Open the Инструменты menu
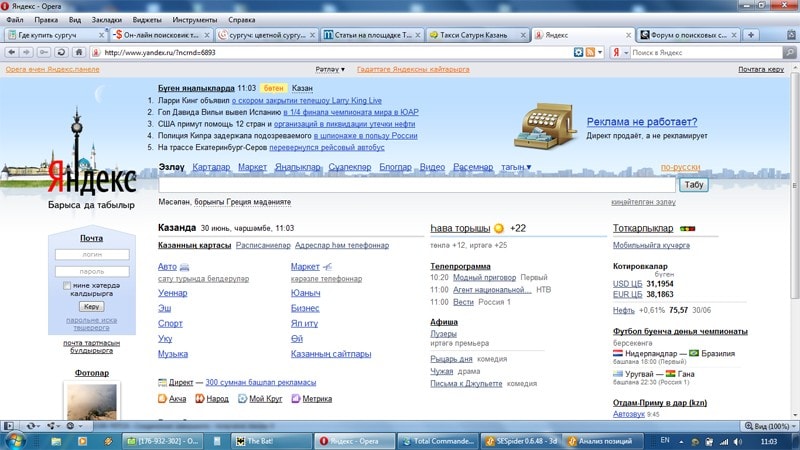The width and height of the screenshot is (800, 450). (x=194, y=20)
